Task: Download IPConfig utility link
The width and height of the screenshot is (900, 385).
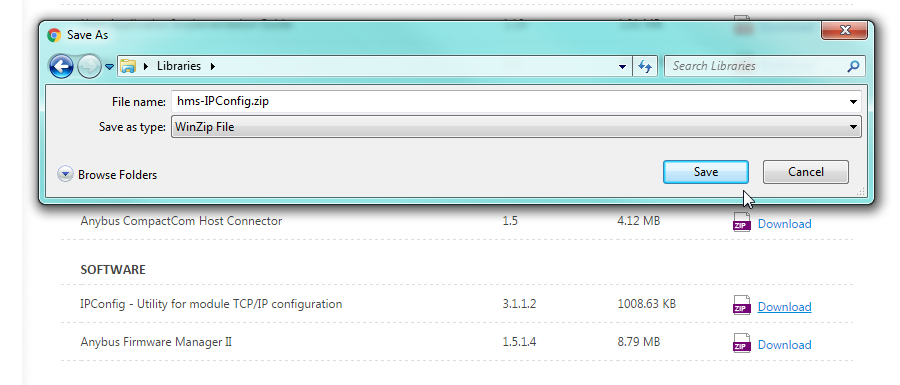Action: (x=784, y=307)
